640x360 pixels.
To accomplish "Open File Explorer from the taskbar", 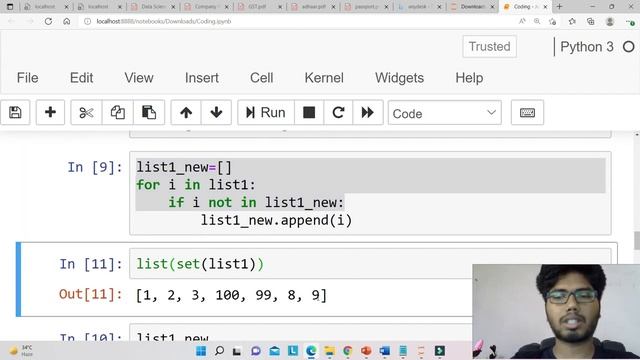I will click(x=329, y=351).
